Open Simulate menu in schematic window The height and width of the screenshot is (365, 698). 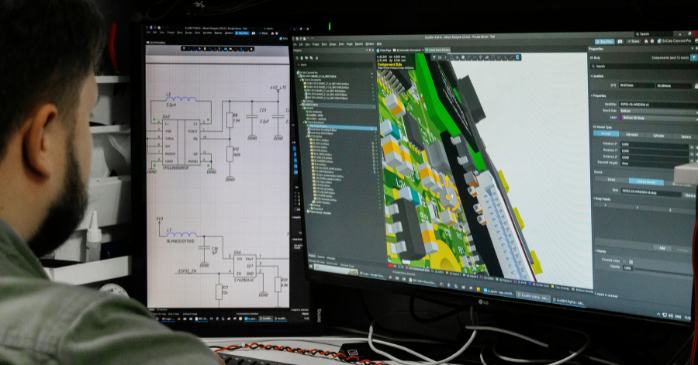click(x=207, y=33)
